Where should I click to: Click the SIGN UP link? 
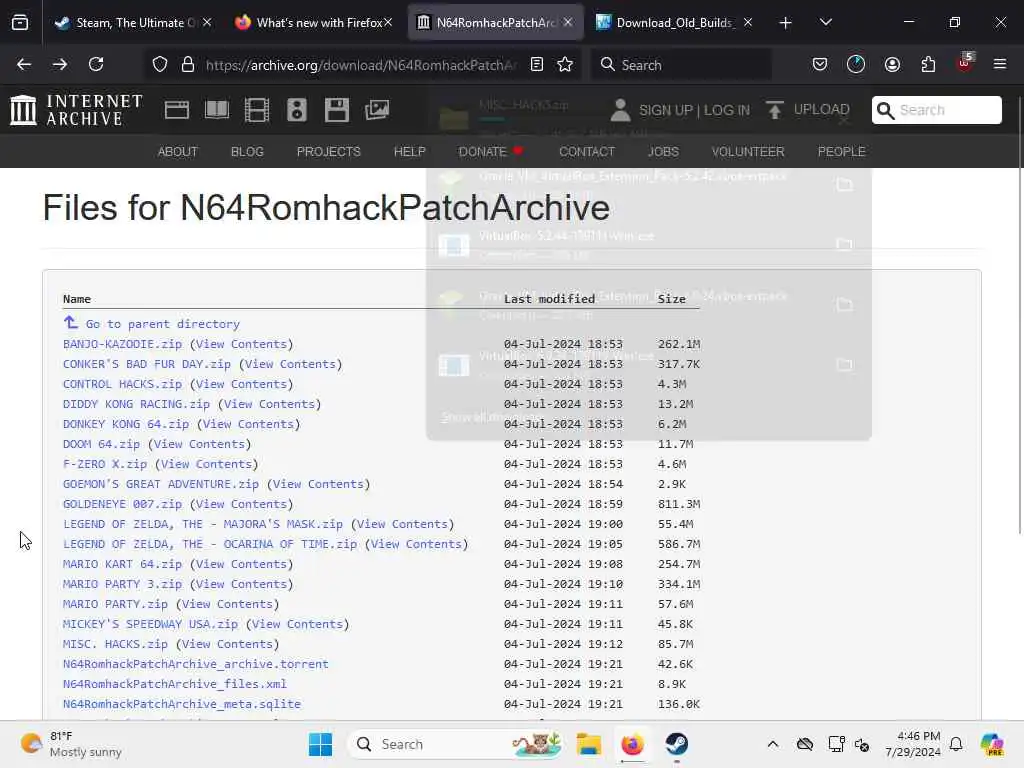pos(665,110)
